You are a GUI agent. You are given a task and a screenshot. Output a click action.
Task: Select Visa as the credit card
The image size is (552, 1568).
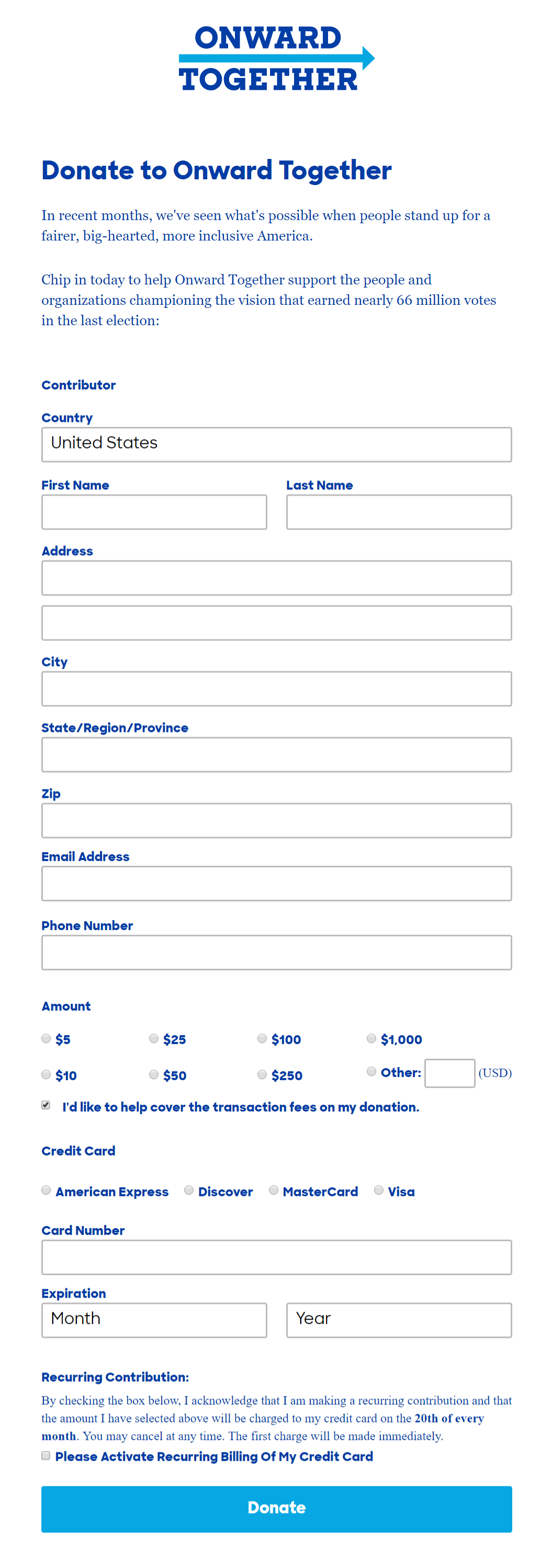379,1190
